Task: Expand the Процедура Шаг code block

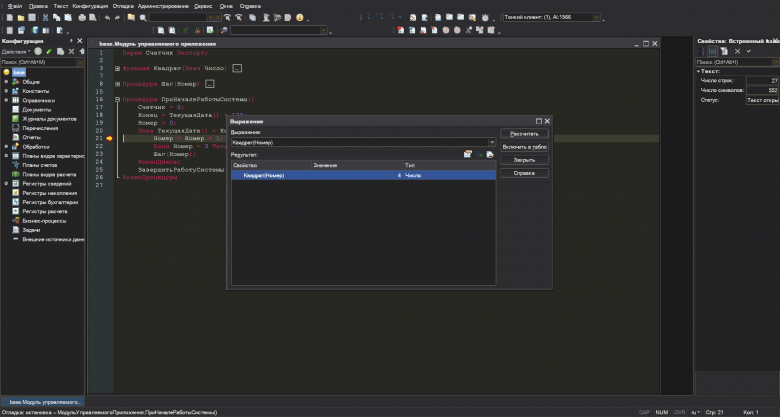Action: pyautogui.click(x=117, y=84)
